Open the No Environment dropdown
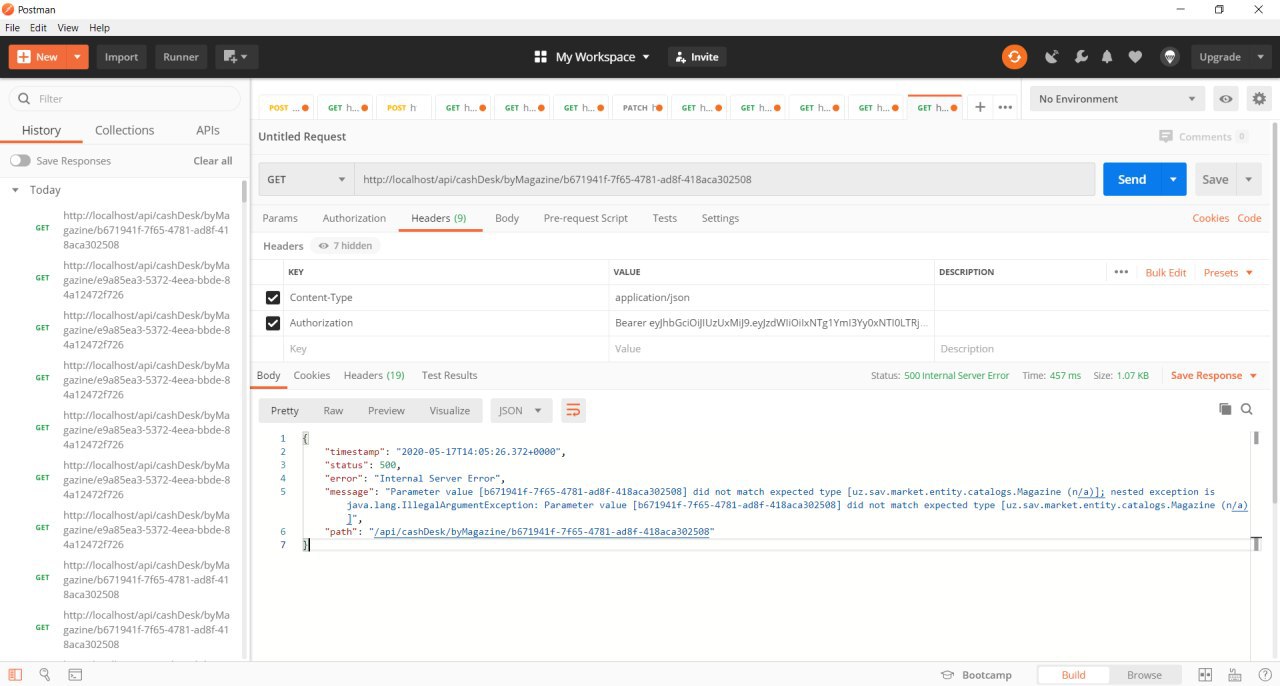 point(1117,99)
